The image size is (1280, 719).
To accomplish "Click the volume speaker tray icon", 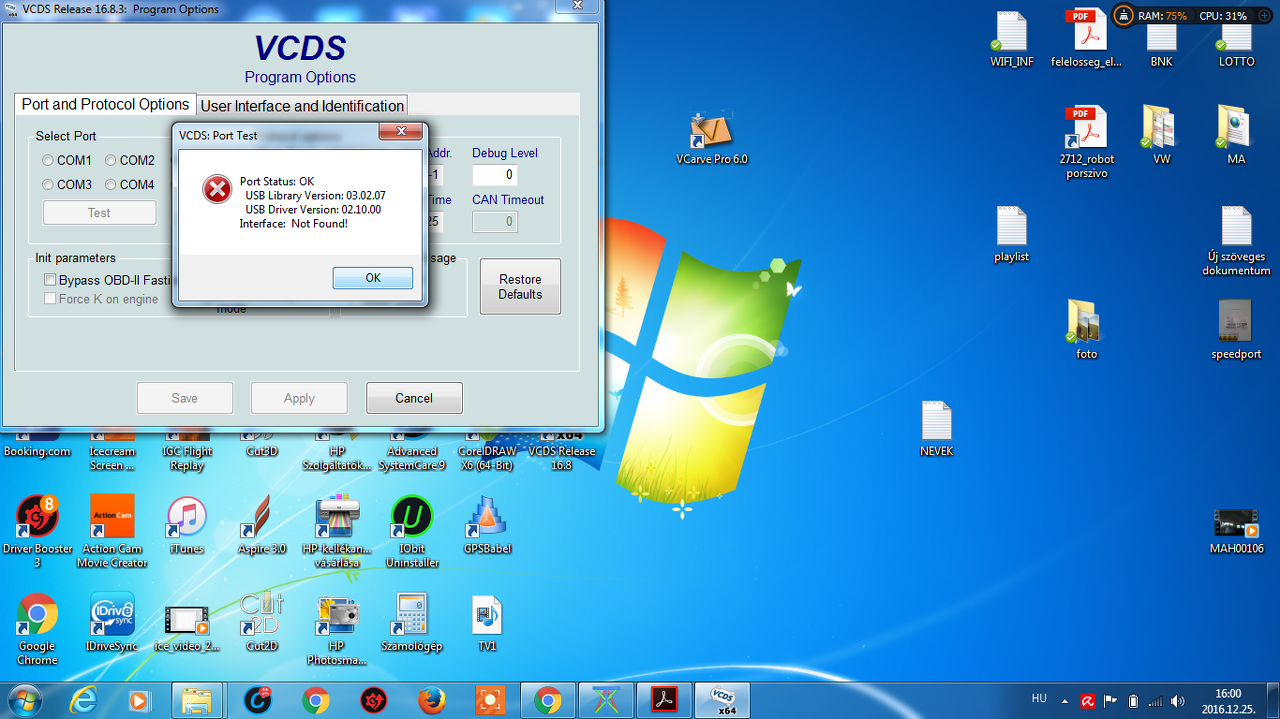I will [1177, 701].
